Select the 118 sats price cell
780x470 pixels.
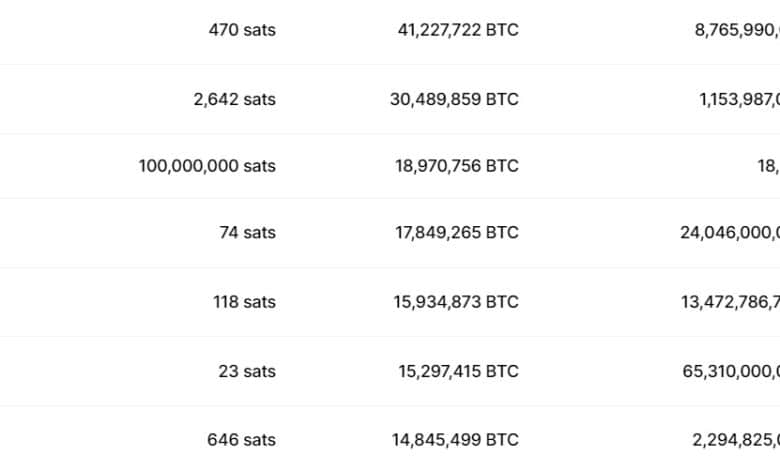[244, 302]
